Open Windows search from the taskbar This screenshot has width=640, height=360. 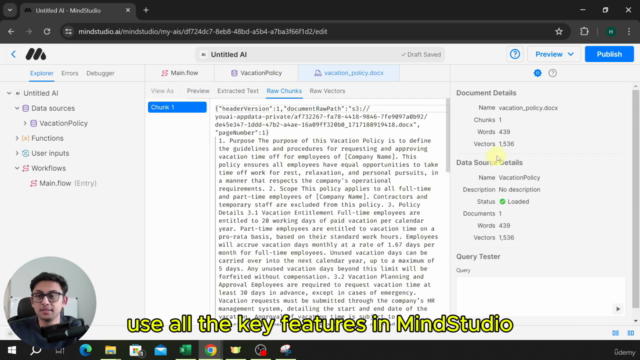coord(36,350)
